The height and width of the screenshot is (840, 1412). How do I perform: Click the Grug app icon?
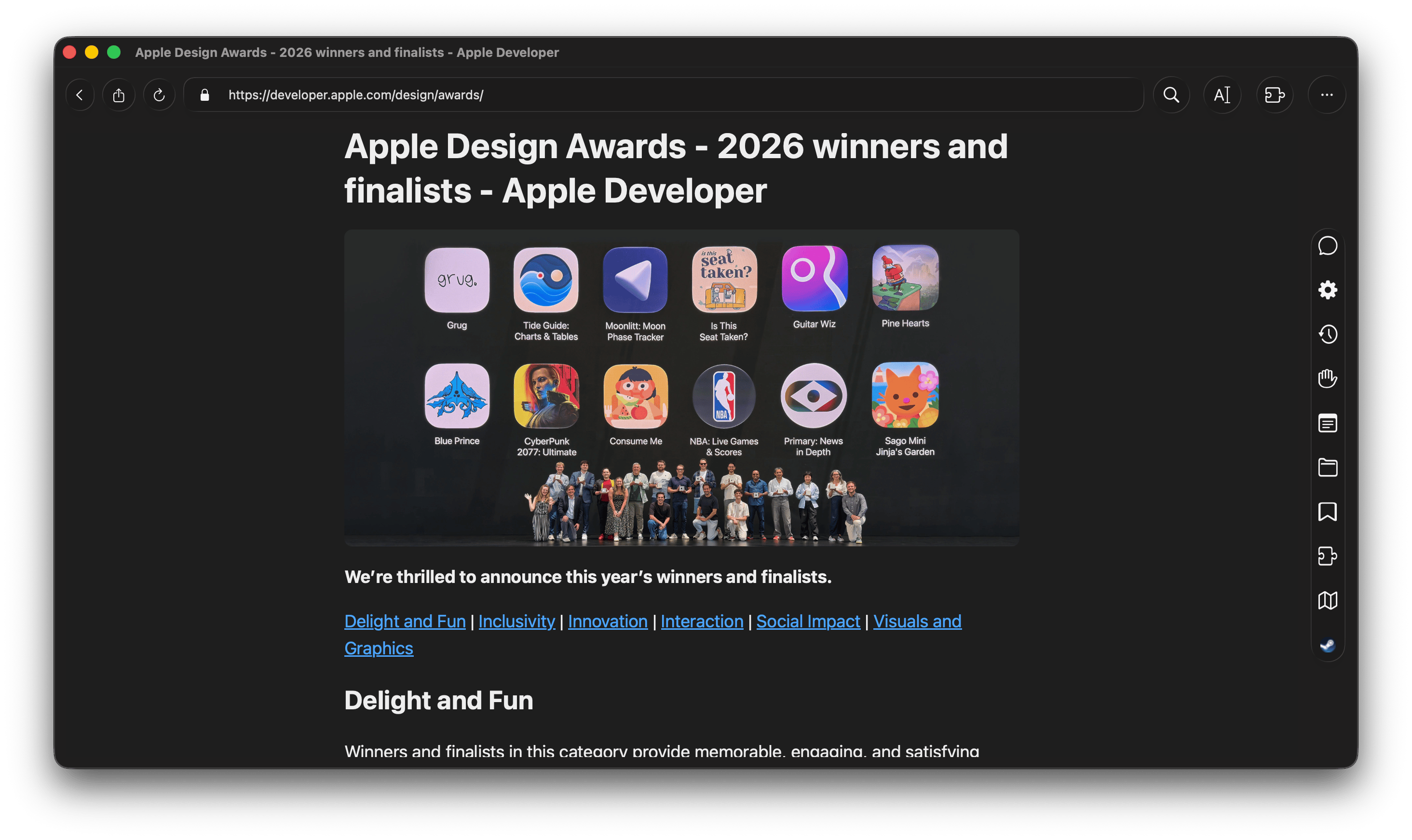457,280
